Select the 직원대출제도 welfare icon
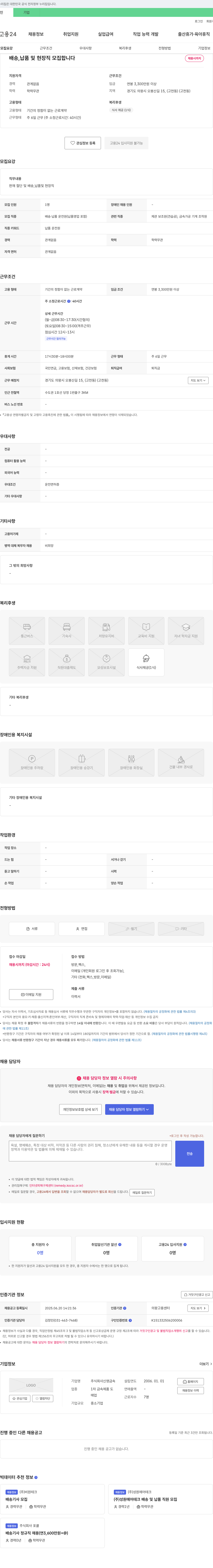Image resolution: width=213 pixels, height=1568 pixels. point(66,662)
